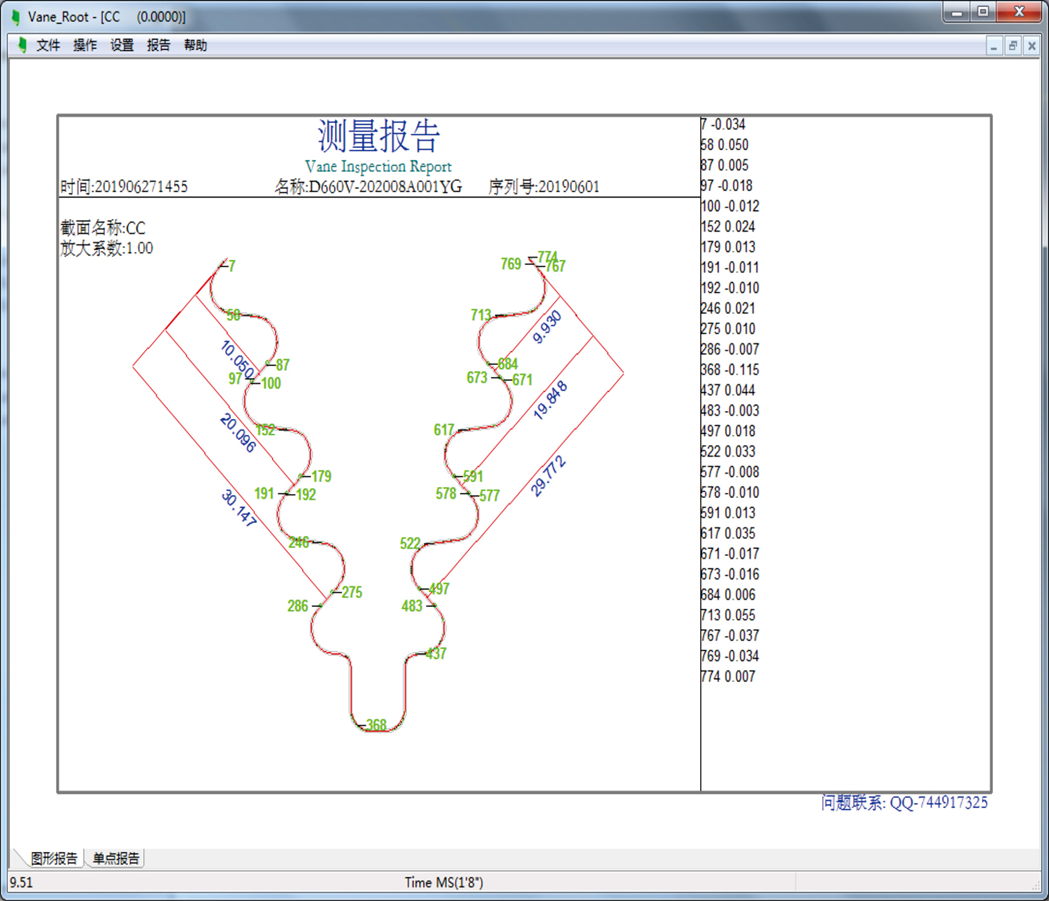Open the 帮助 menu
Viewport: 1049px width, 901px height.
point(195,45)
